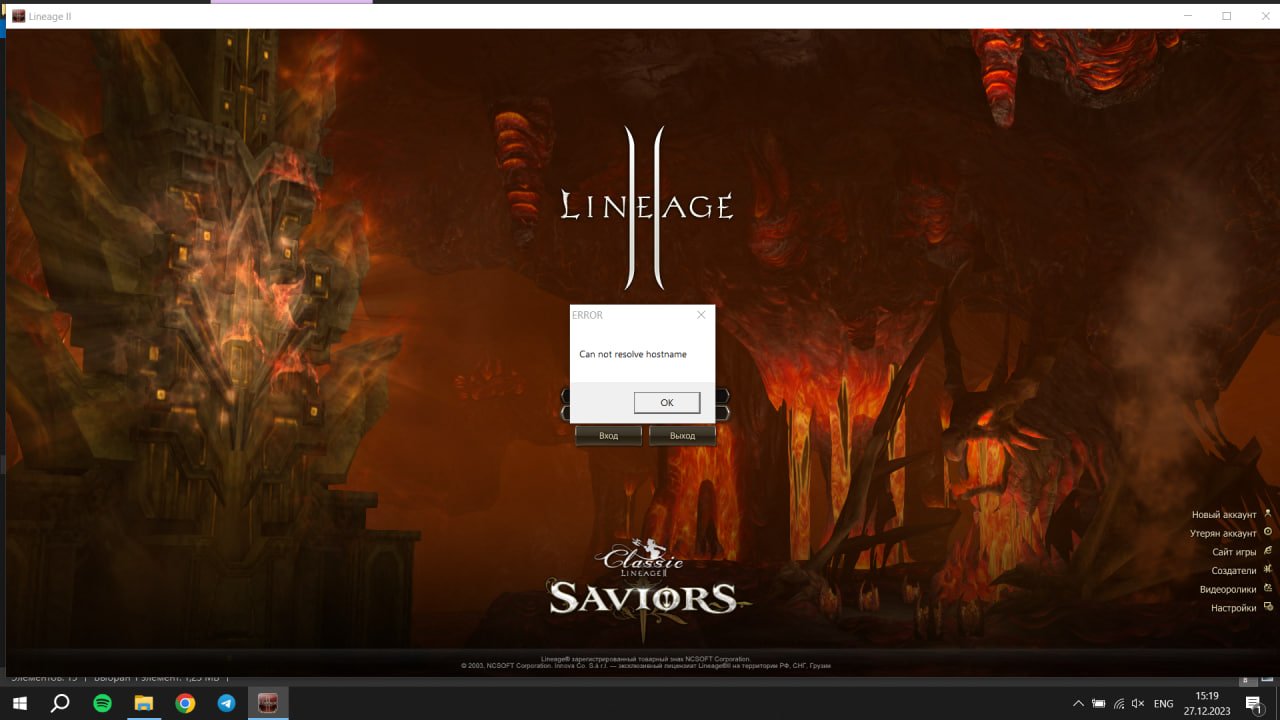
Task: Minimize the Lineage II window
Action: click(1188, 16)
